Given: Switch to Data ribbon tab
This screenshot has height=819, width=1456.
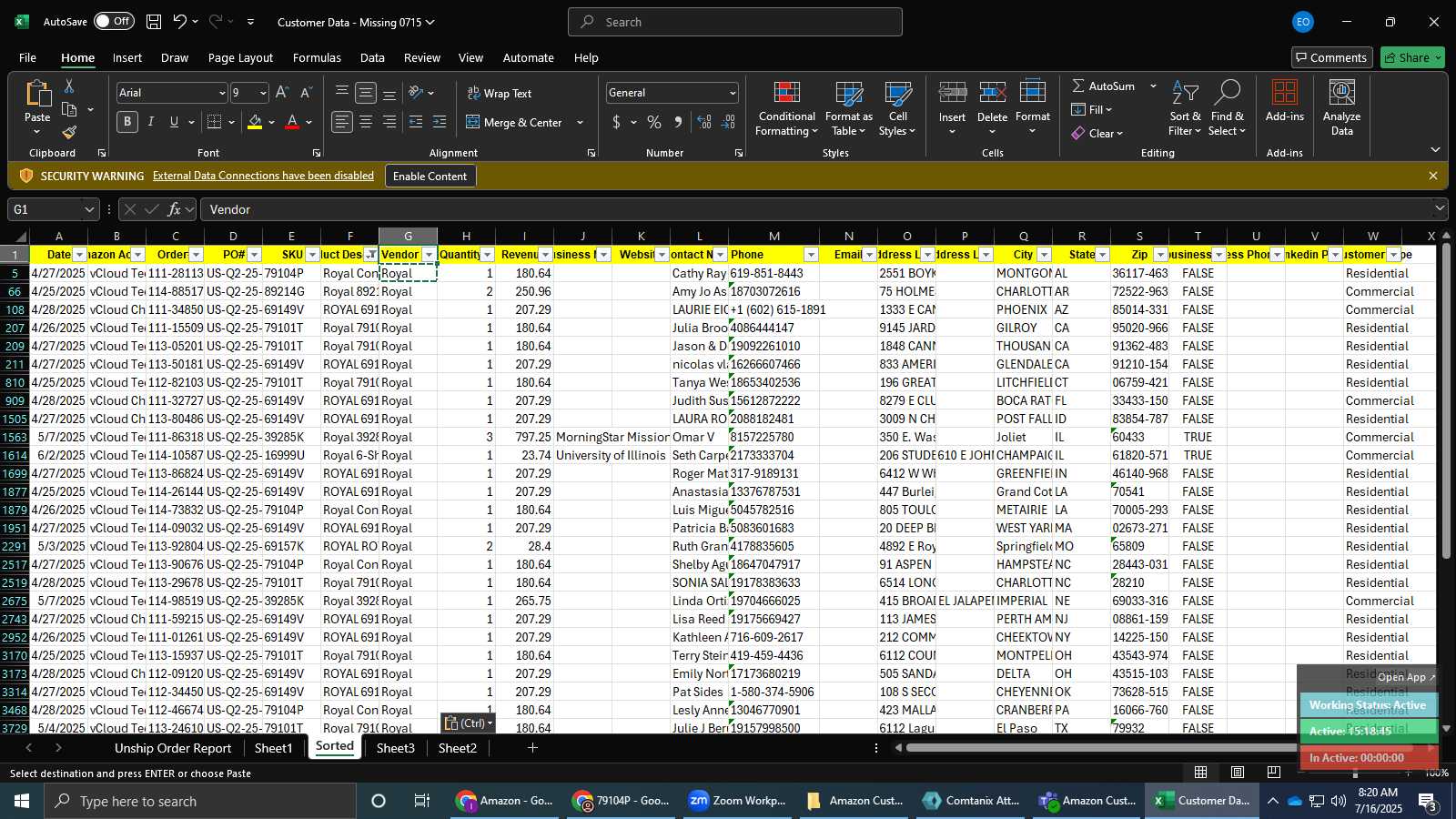Looking at the screenshot, I should 372,57.
